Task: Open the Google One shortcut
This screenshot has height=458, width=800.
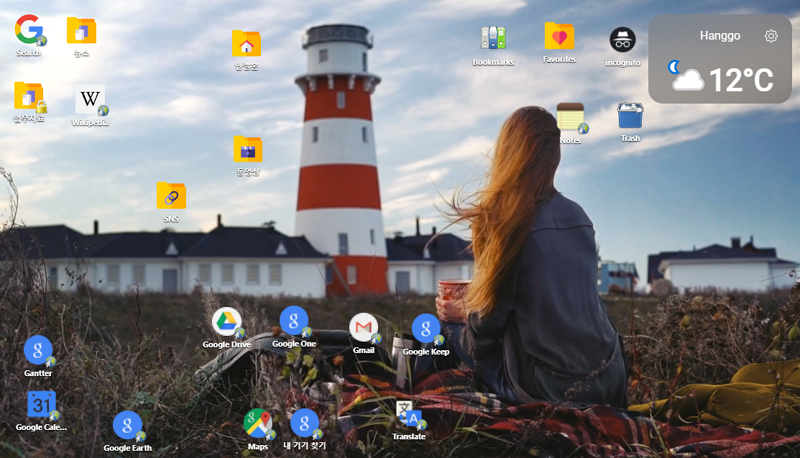Action: tap(294, 321)
